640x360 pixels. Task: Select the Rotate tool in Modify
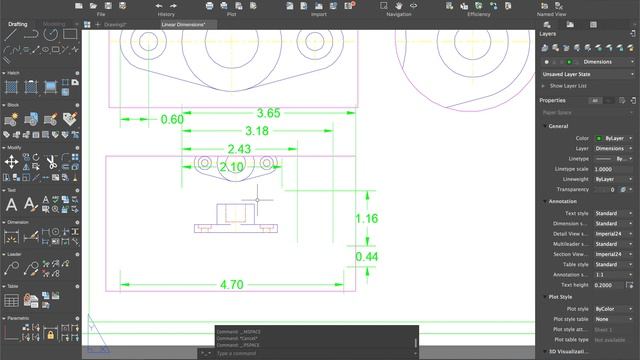coord(36,157)
